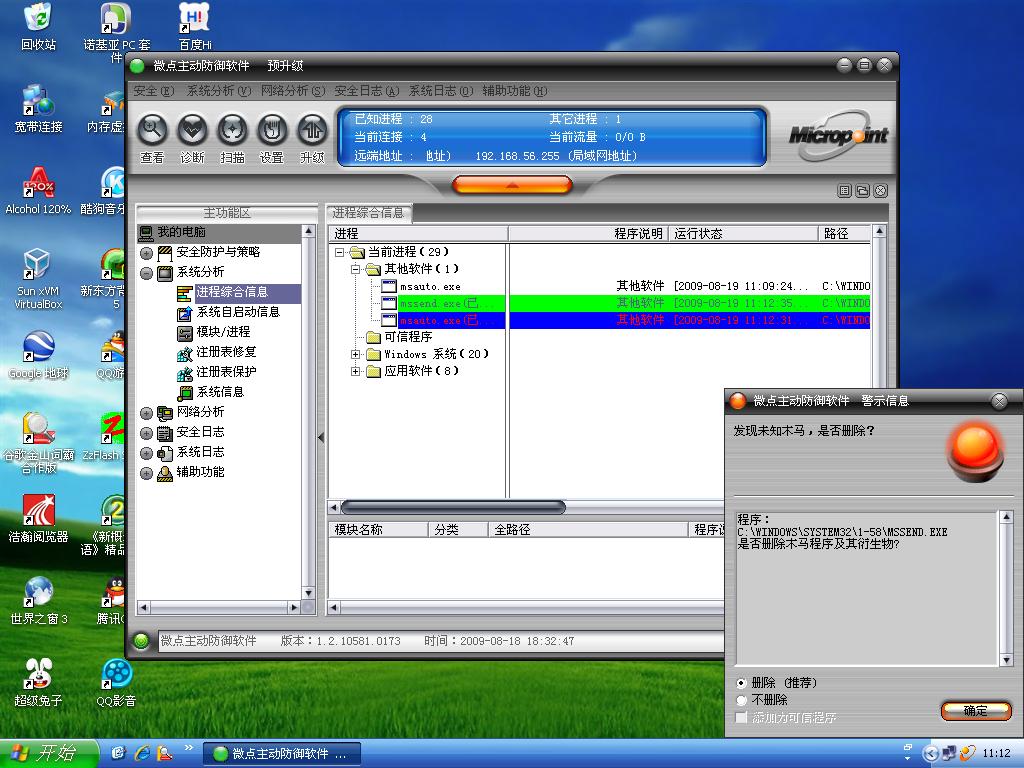This screenshot has height=768, width=1024.
Task: Expand 应用软件 (8) process group
Action: (x=355, y=372)
